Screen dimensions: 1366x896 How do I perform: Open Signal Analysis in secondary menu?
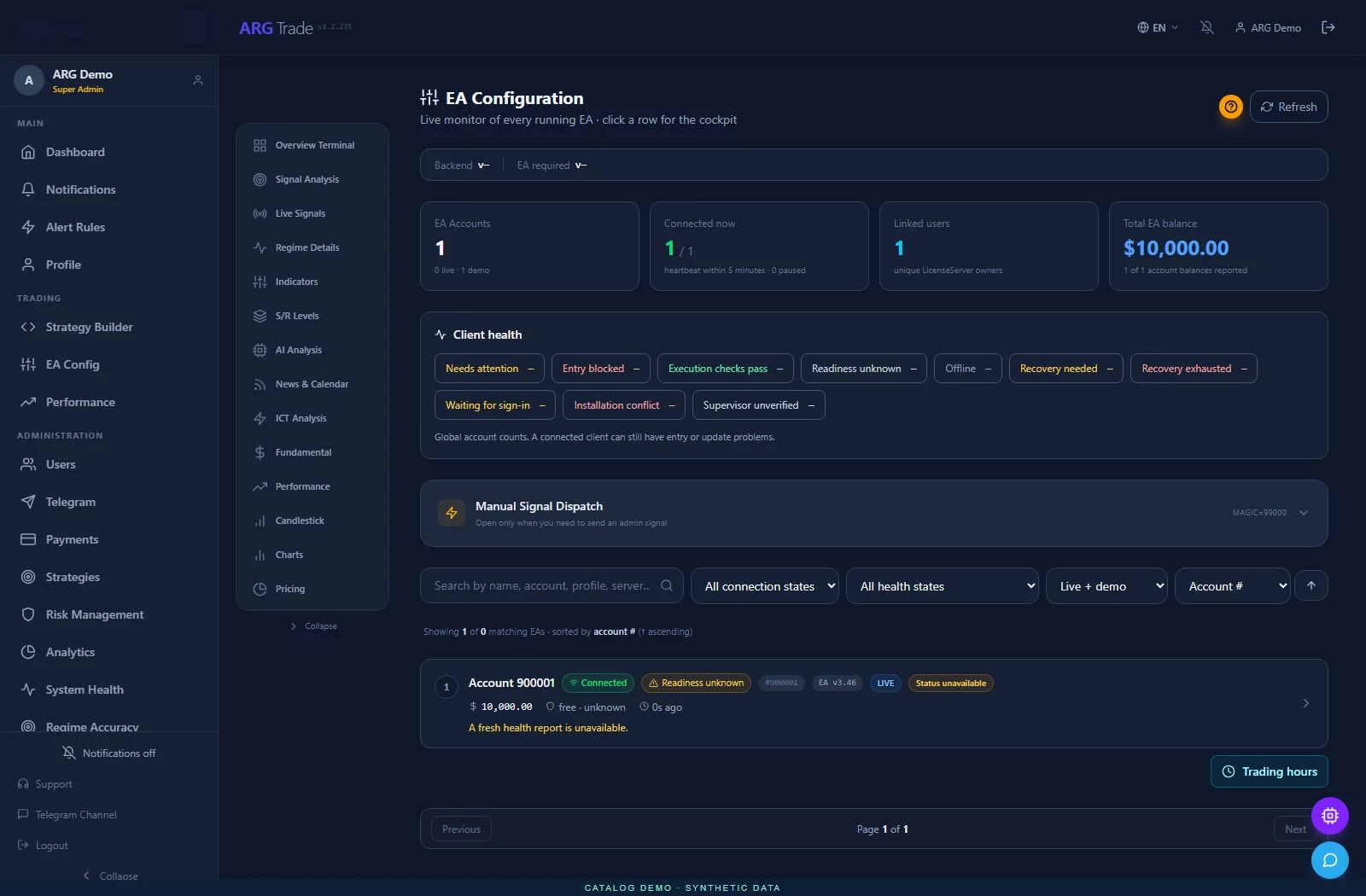312,179
